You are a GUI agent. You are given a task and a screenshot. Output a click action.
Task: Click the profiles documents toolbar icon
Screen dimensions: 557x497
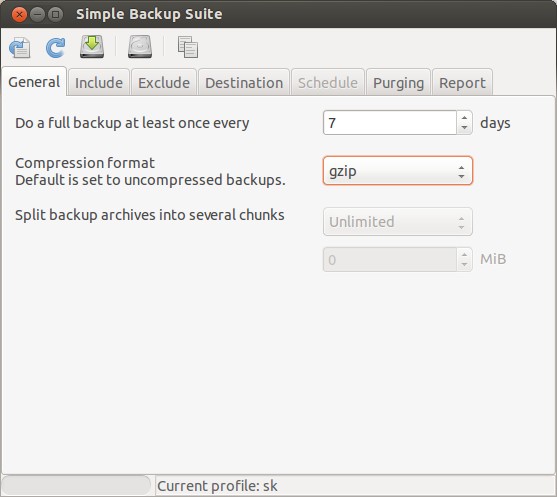click(x=188, y=47)
